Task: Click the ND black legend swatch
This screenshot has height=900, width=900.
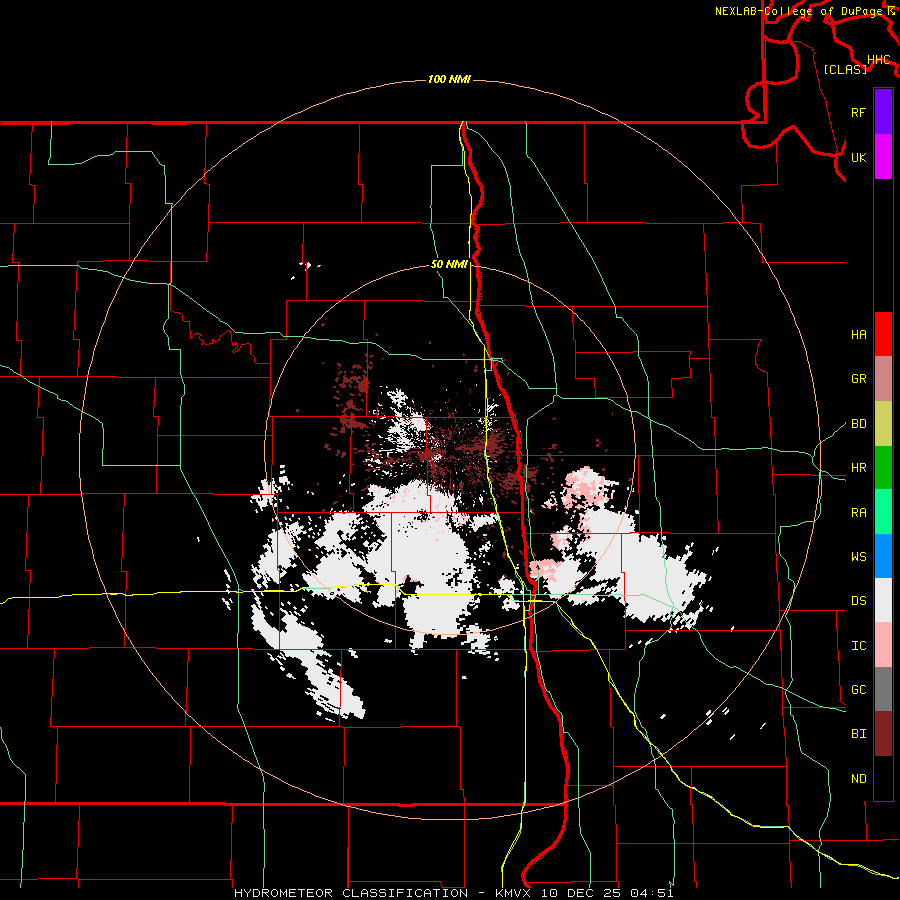Action: (x=883, y=778)
